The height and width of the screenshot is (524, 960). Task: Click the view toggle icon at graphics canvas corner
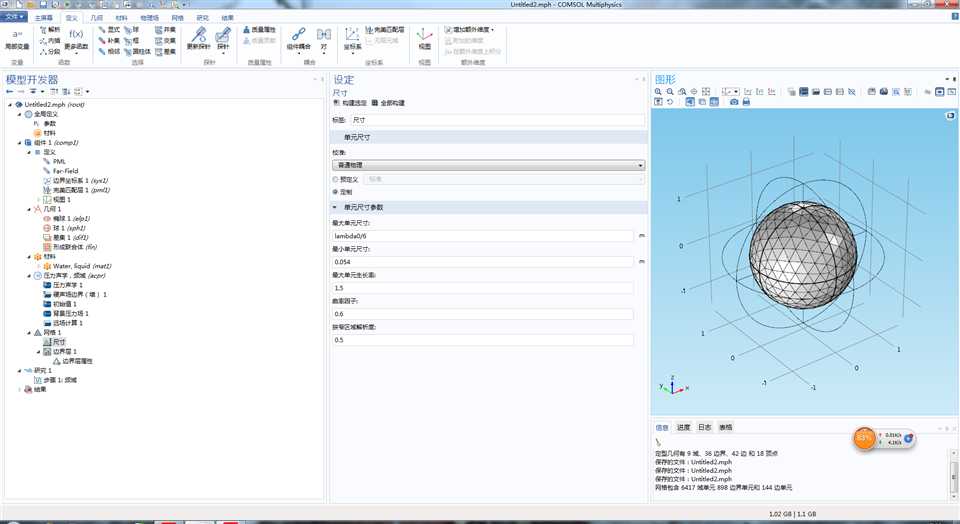[x=950, y=115]
